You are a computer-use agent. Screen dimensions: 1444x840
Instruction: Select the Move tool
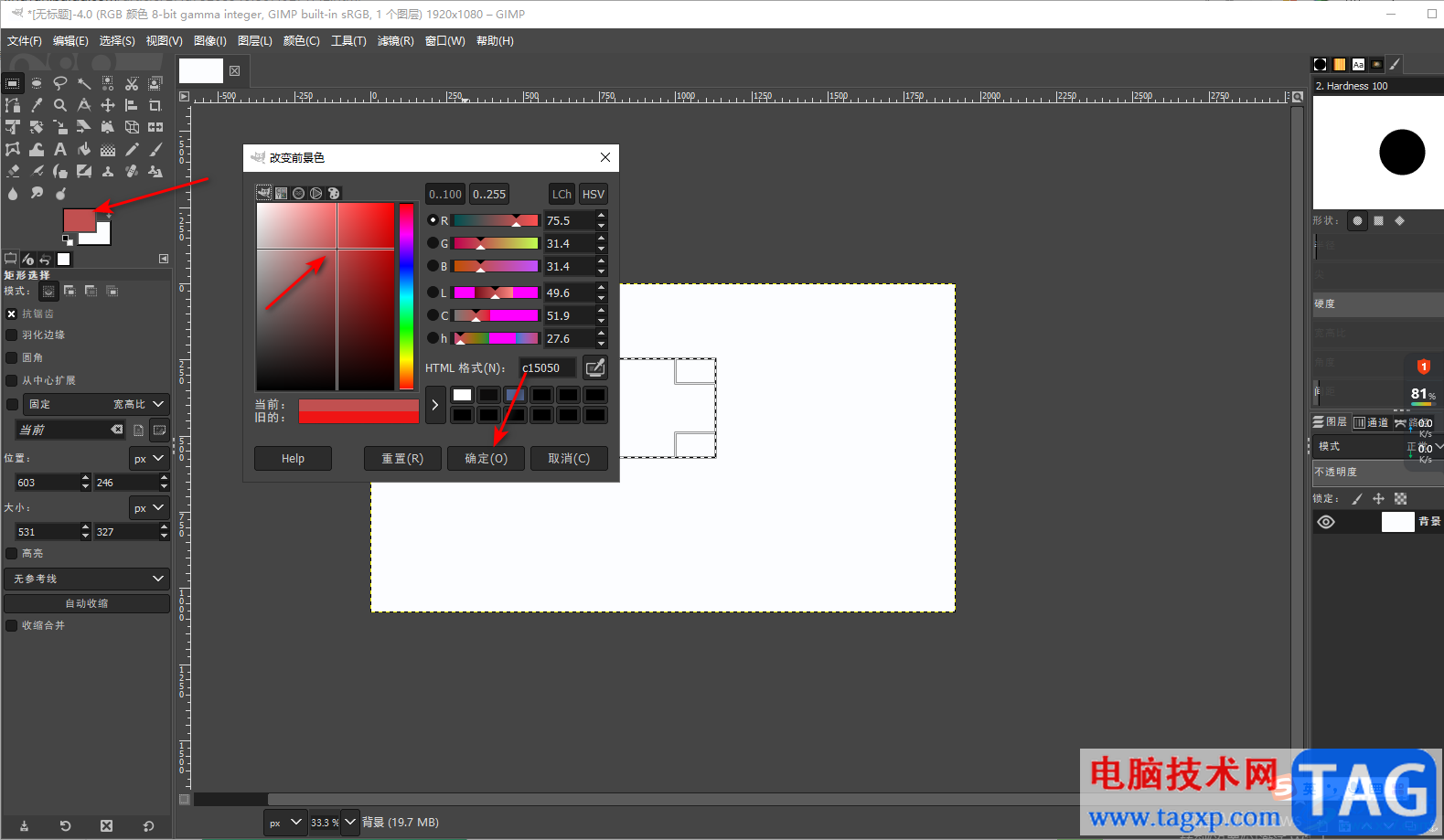coord(108,105)
